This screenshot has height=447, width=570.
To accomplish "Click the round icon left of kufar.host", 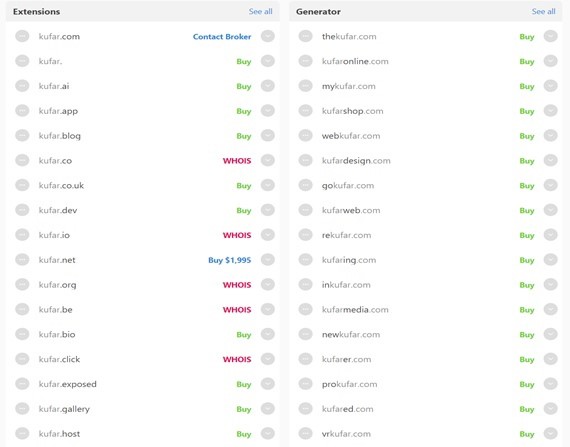I will (22, 434).
